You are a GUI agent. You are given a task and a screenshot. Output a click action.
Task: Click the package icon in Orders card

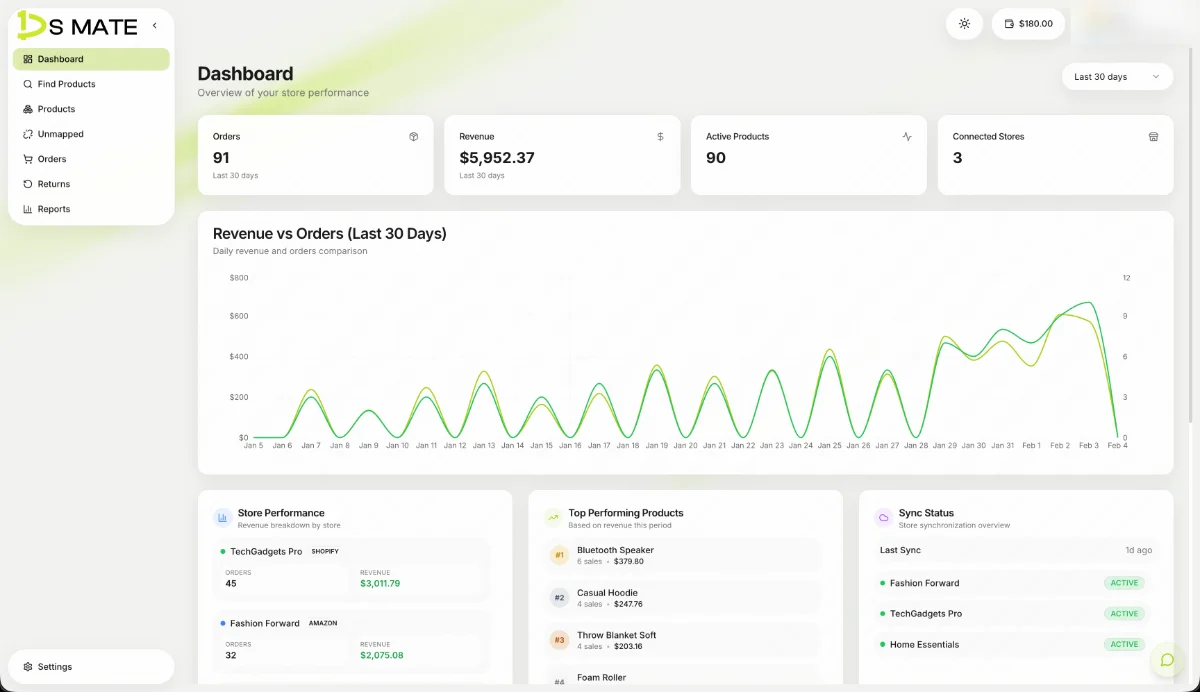(413, 137)
